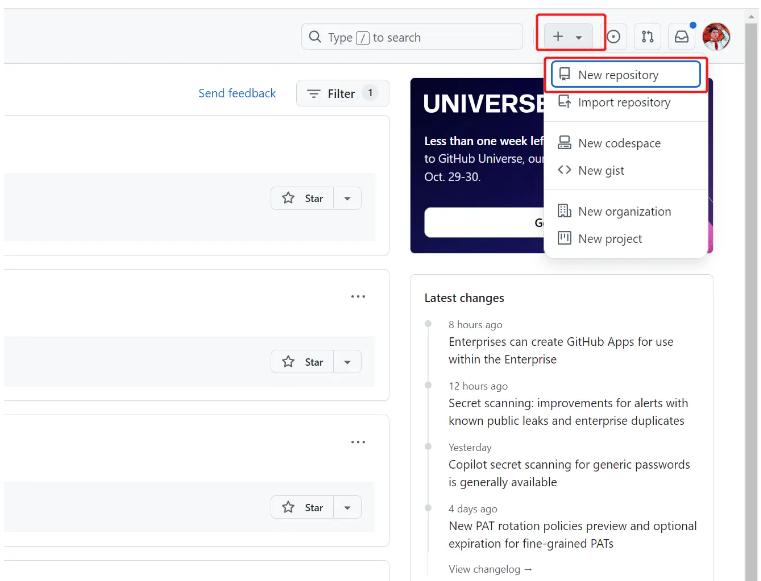
Task: Click the search box in header
Action: [412, 37]
